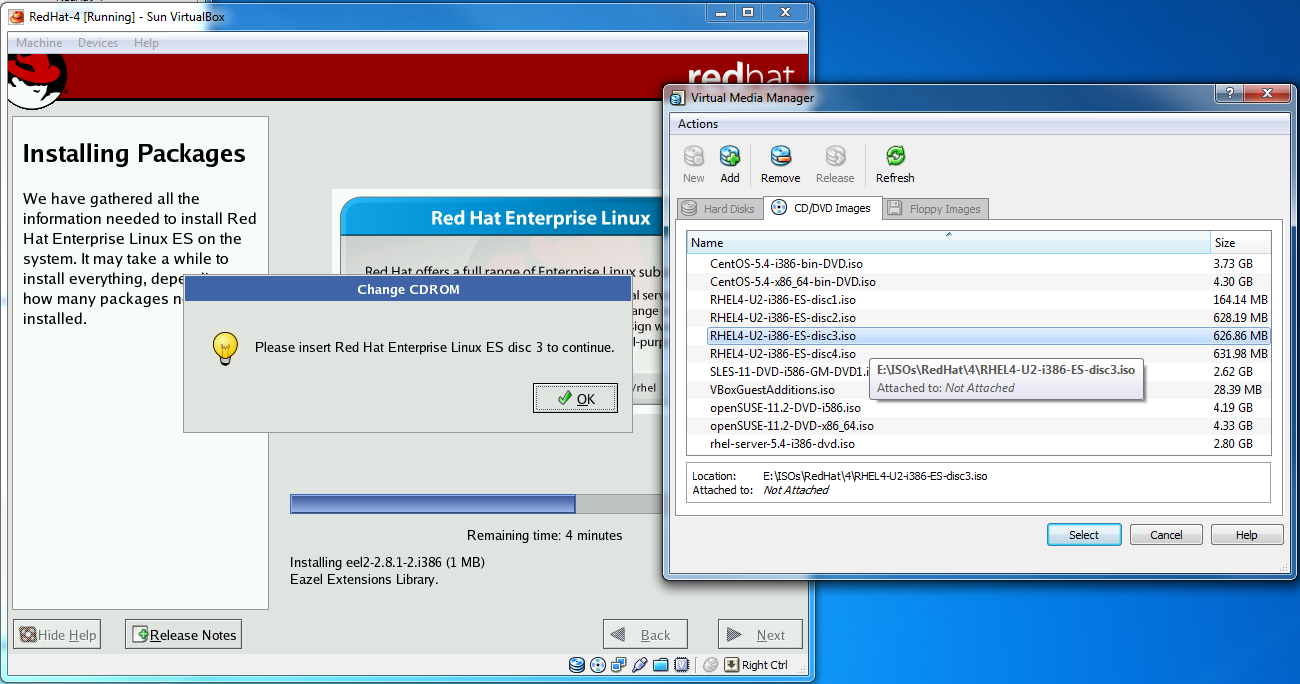
Task: Switch to the Floppy Images tab
Action: [935, 209]
